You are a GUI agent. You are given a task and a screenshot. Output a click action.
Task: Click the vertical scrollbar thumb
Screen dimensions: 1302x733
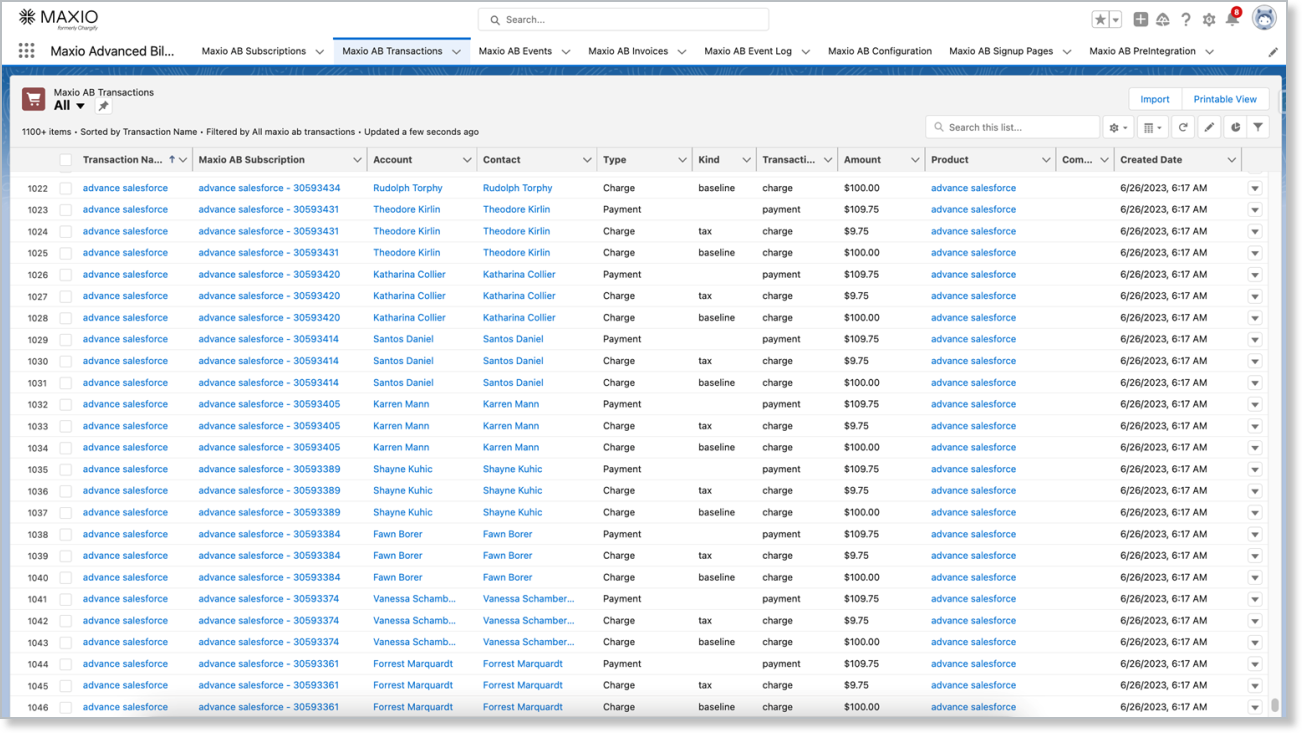click(x=1275, y=705)
